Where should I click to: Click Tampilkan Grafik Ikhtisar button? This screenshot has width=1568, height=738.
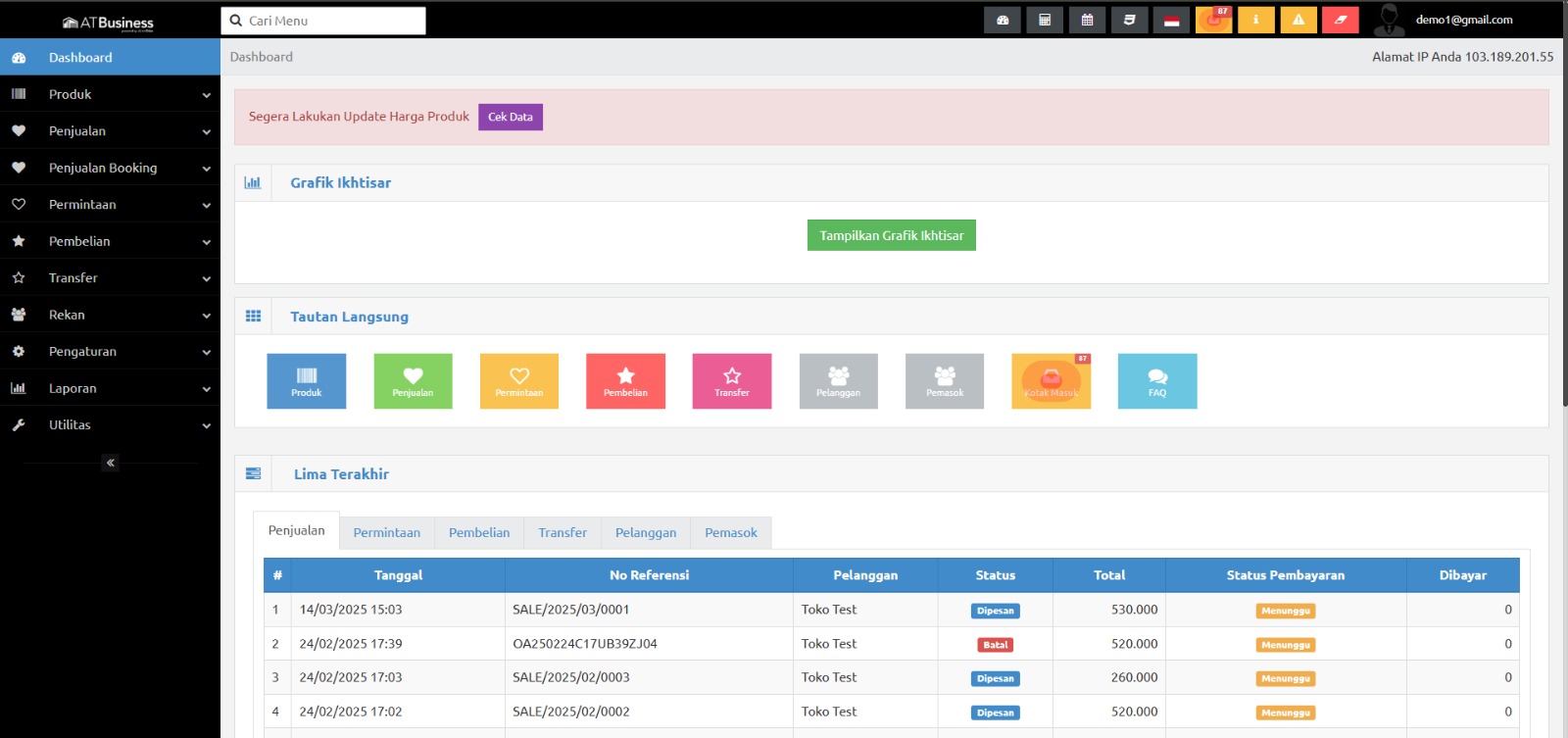pyautogui.click(x=892, y=235)
